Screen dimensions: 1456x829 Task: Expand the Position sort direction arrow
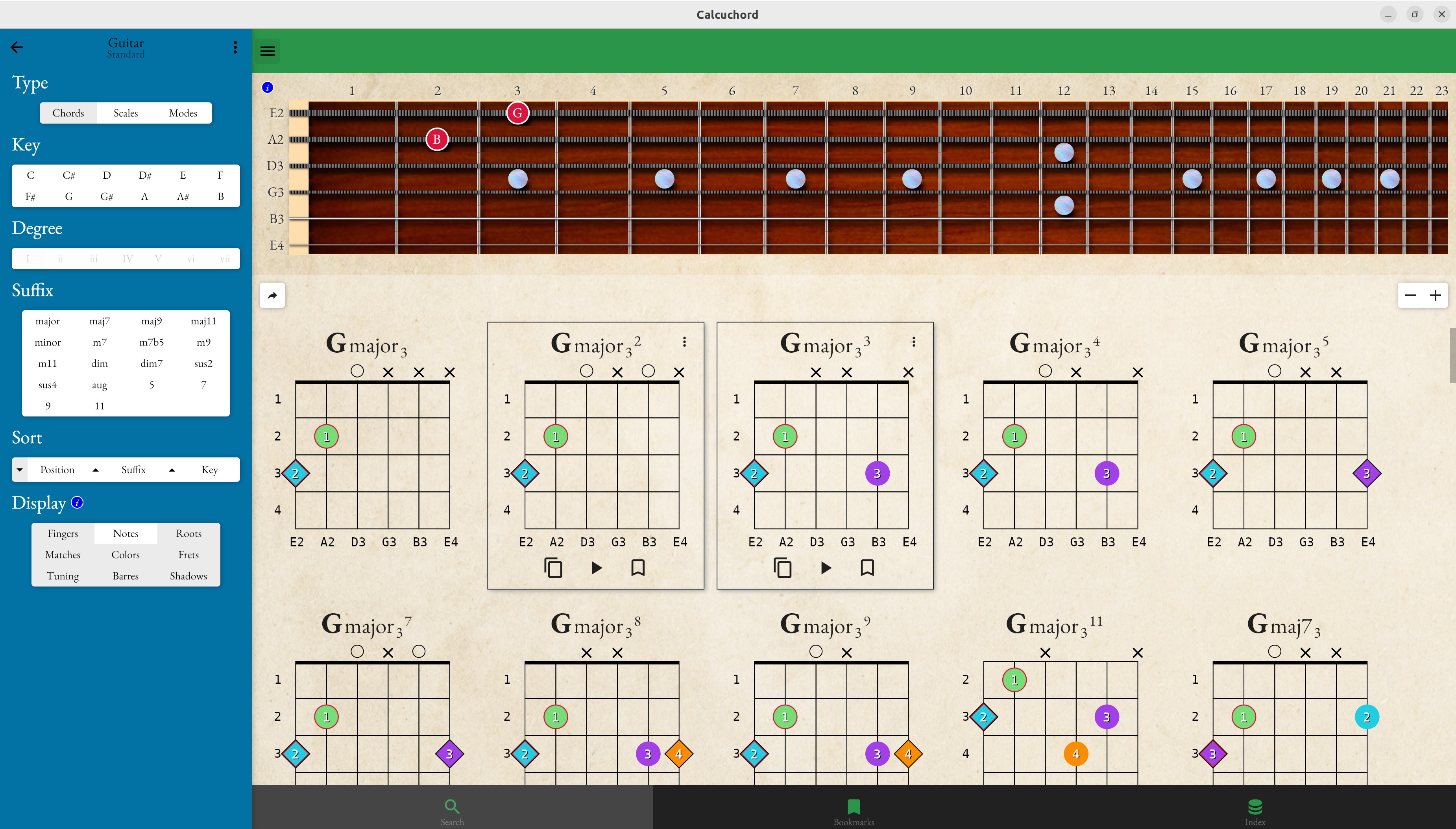(x=20, y=470)
